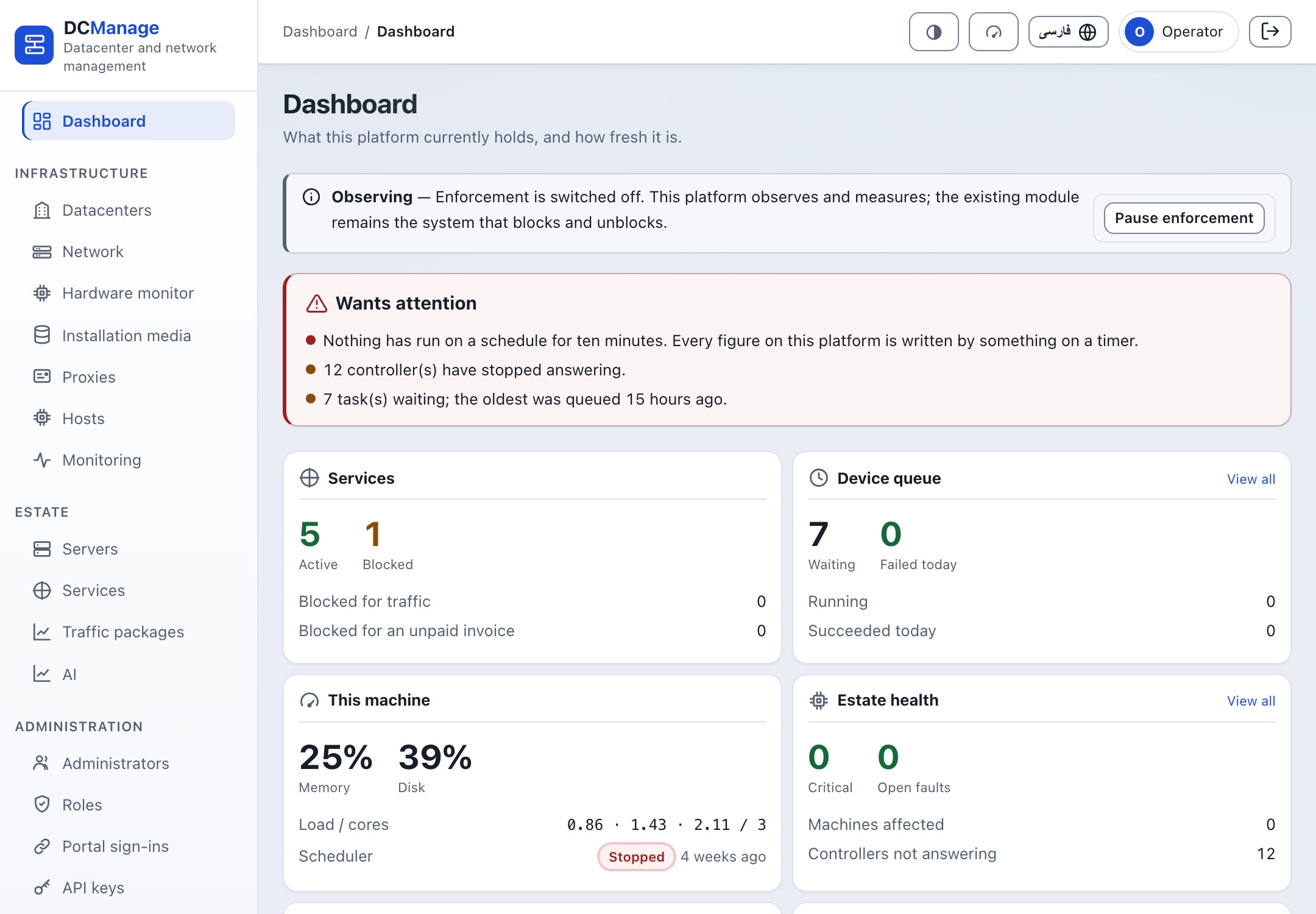
Task: Click the Device queue clock icon
Action: 819,478
